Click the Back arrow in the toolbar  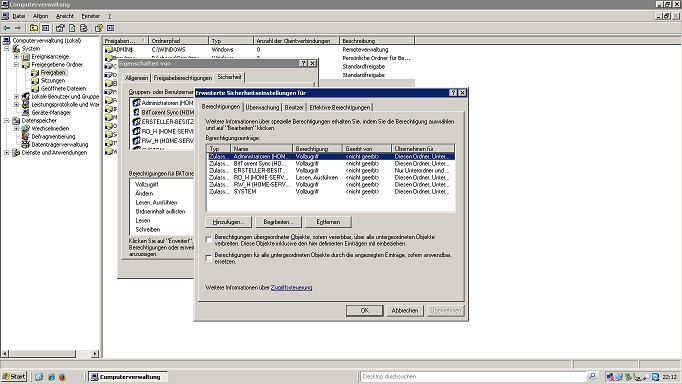[7, 28]
